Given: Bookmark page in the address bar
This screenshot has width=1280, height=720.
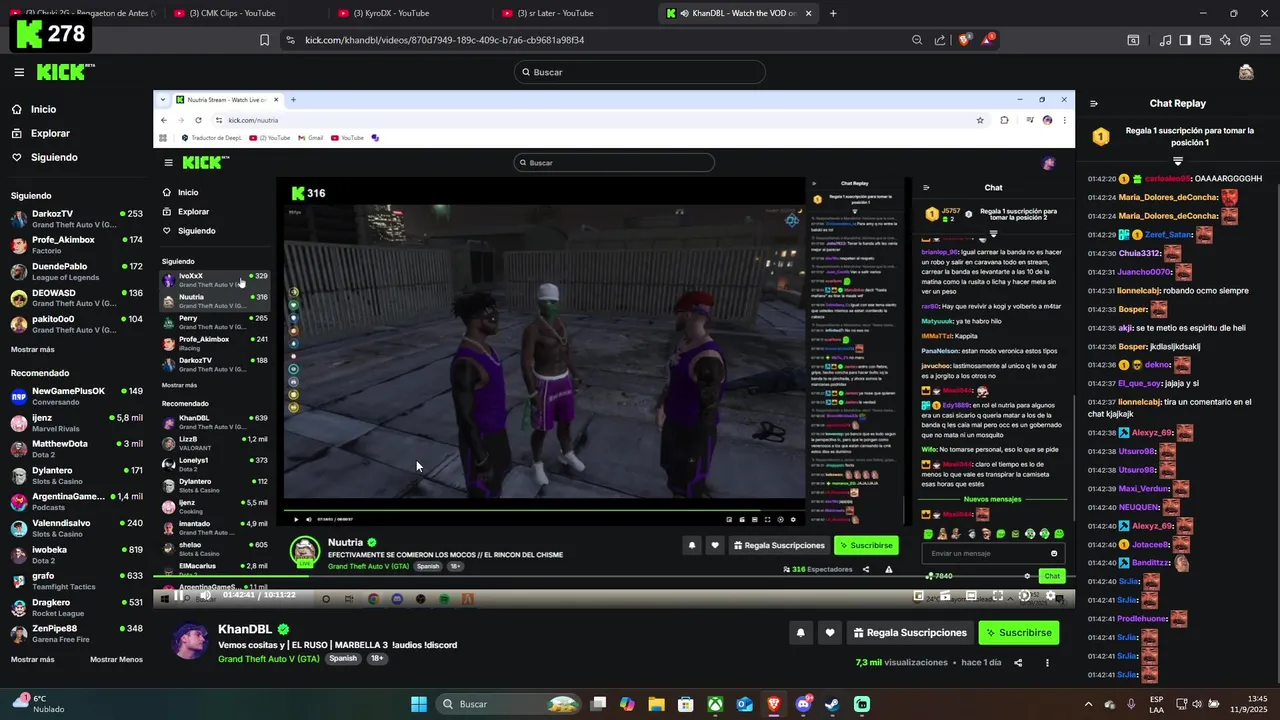Looking at the screenshot, I should 264,40.
